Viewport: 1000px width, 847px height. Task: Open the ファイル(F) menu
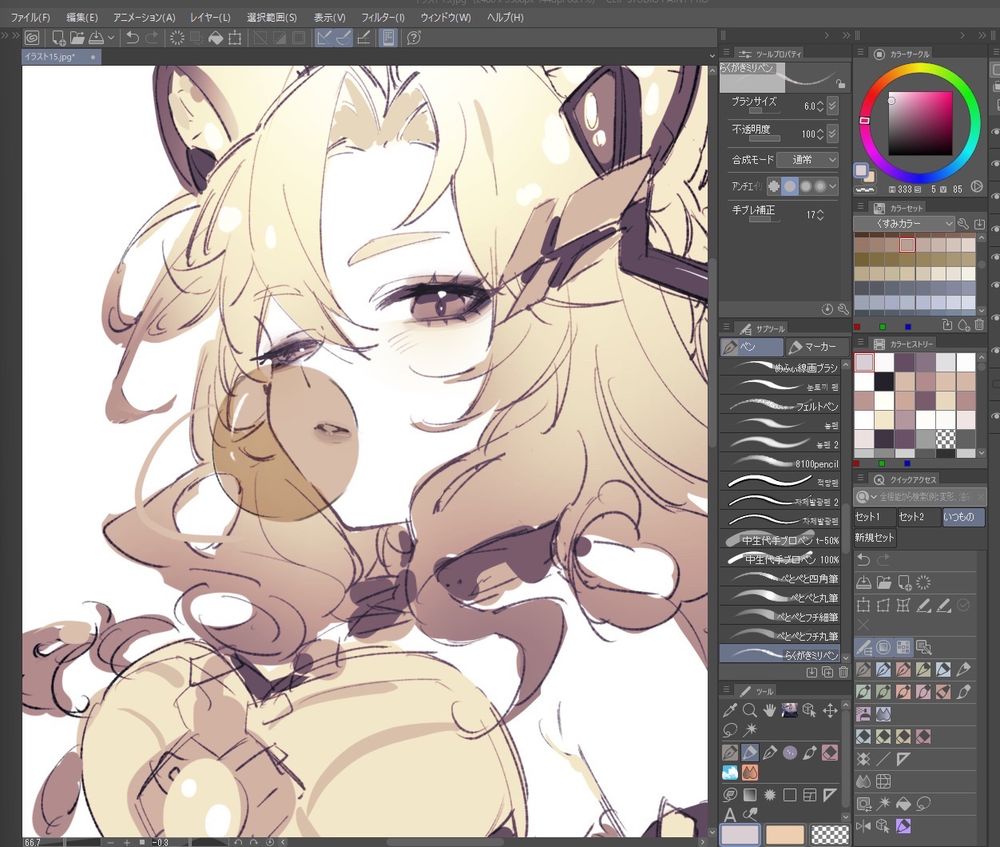[x=30, y=17]
